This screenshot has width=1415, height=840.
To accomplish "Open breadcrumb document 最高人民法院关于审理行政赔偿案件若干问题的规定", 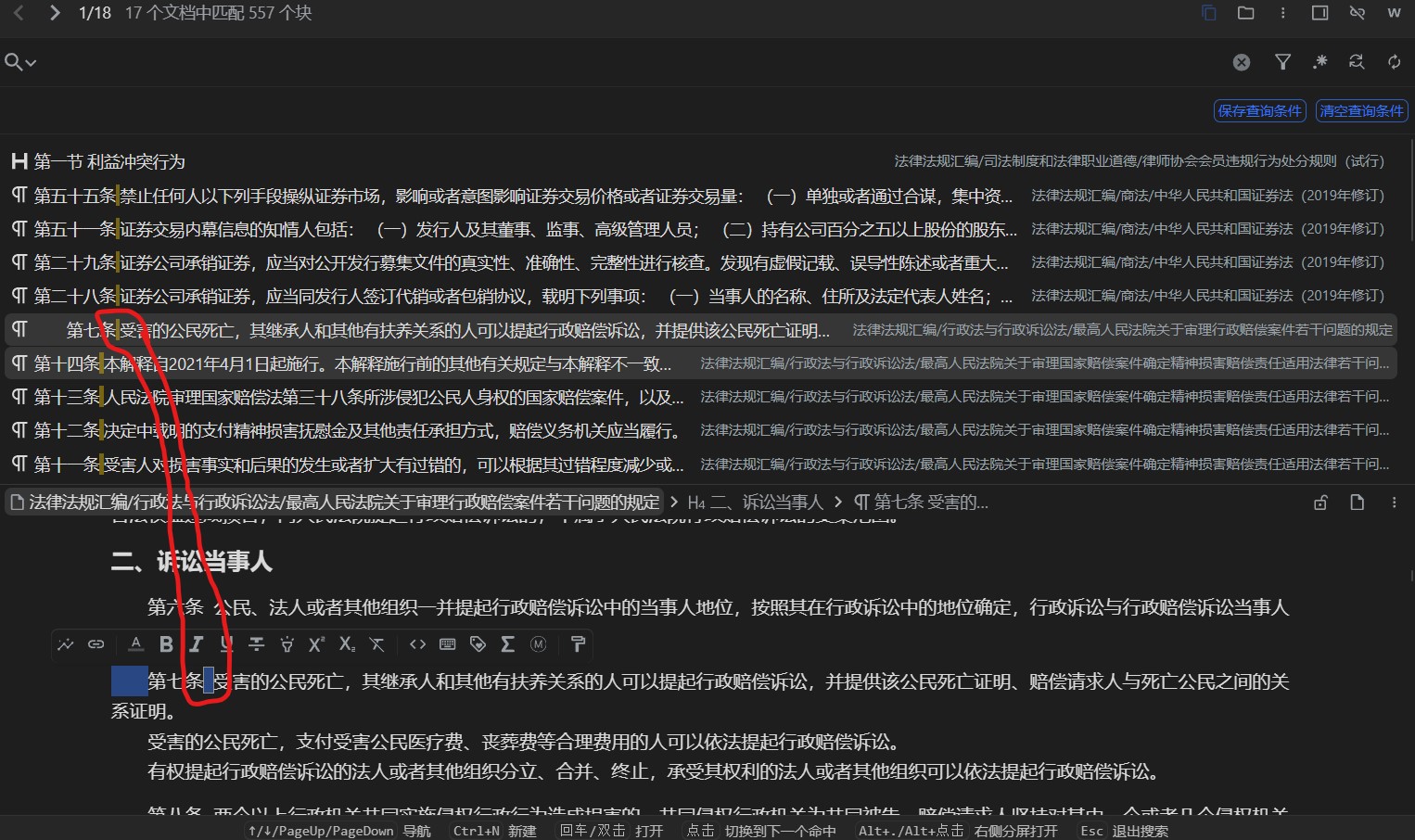I will 336,503.
